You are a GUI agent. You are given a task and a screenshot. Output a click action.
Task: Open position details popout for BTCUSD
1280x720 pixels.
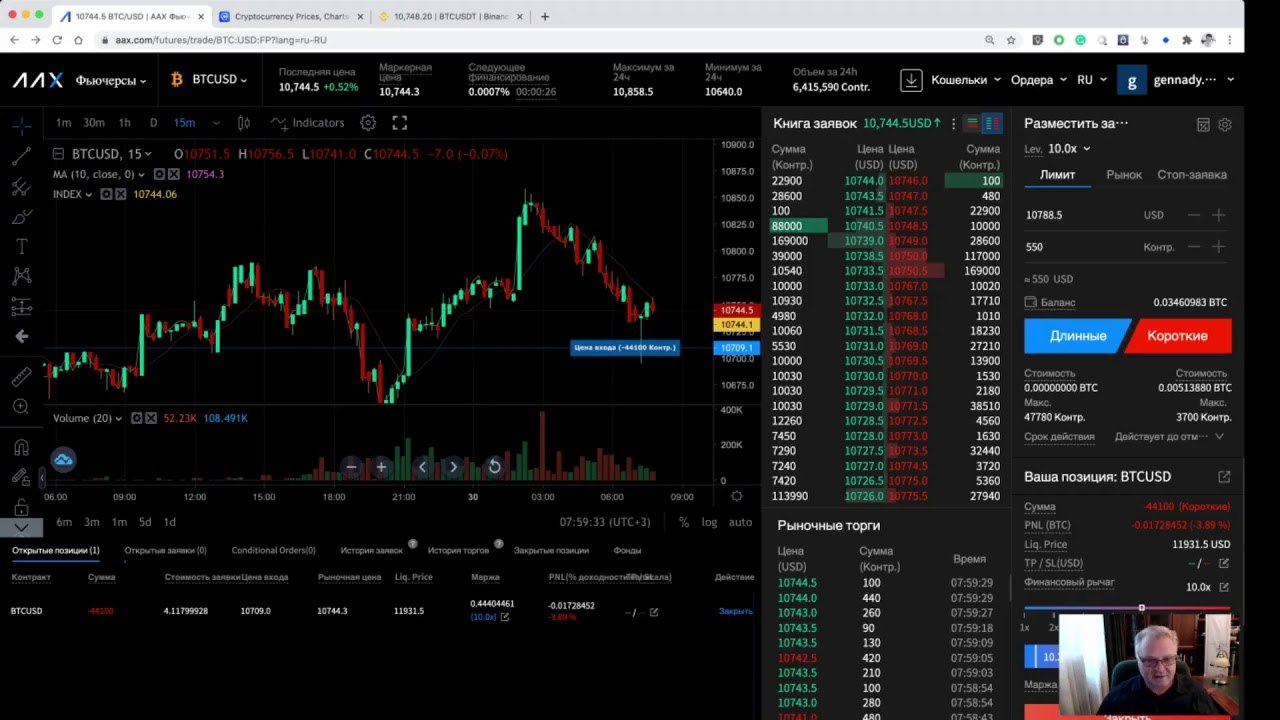(1224, 477)
